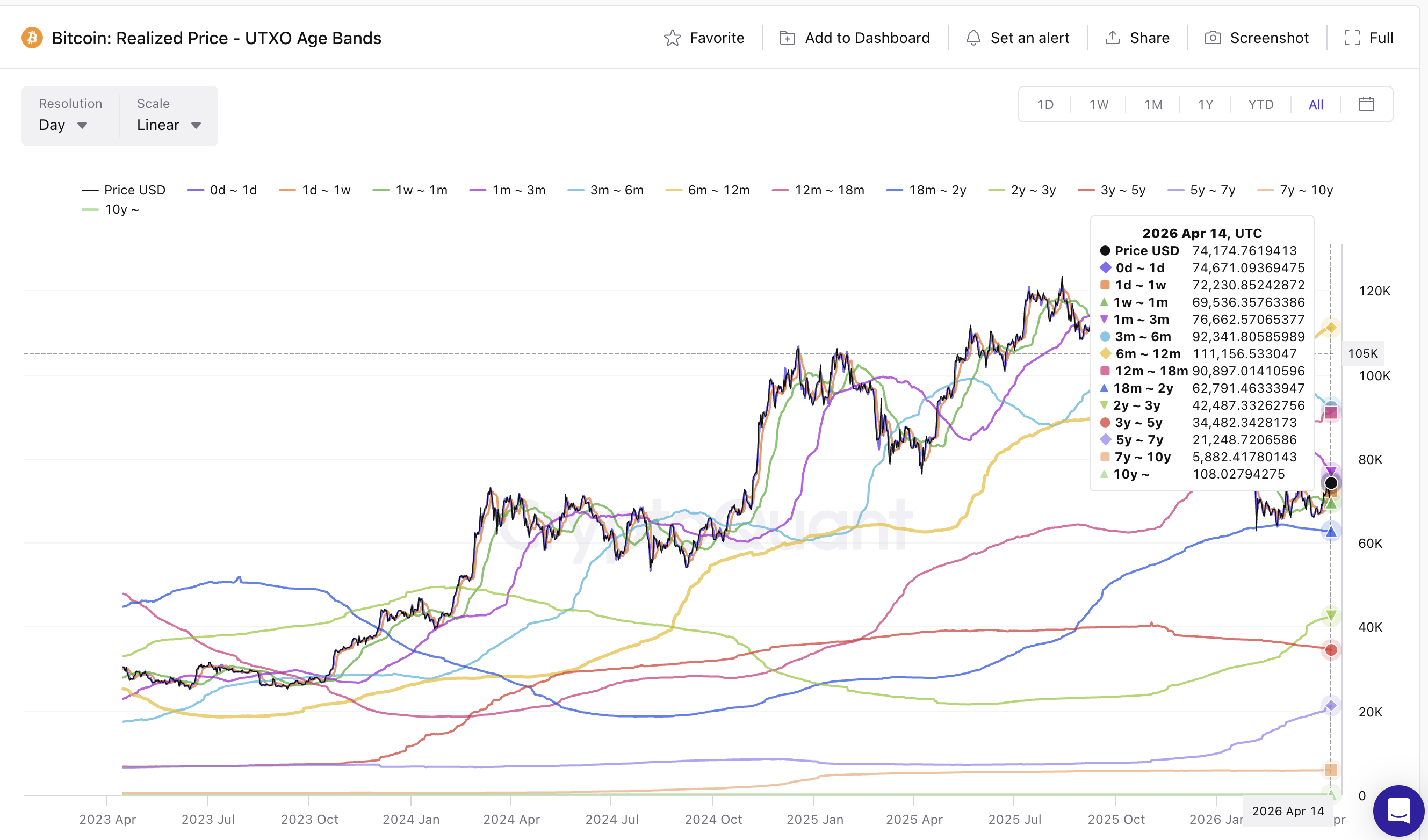Select the 1M range button
This screenshot has height=840, width=1428.
click(x=1153, y=104)
